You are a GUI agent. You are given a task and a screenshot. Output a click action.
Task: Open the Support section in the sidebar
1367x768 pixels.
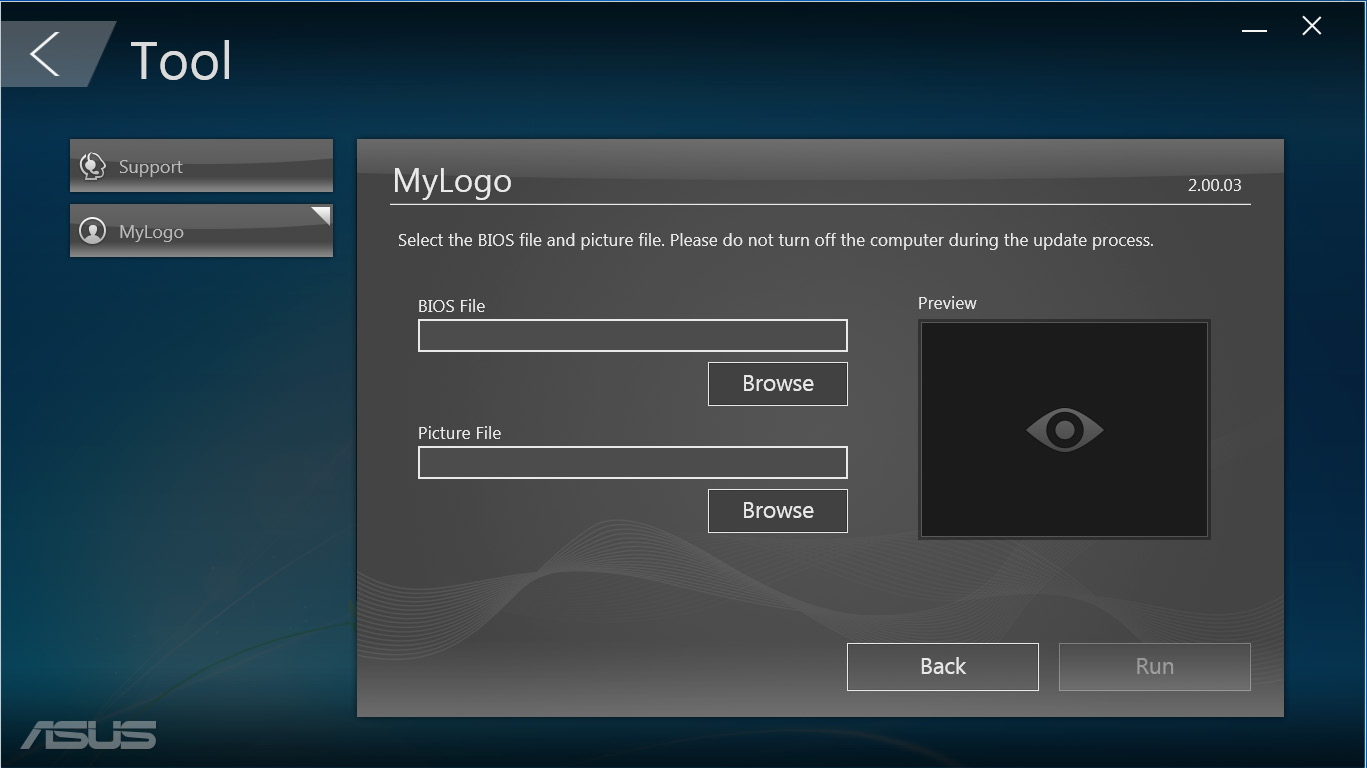pos(201,166)
